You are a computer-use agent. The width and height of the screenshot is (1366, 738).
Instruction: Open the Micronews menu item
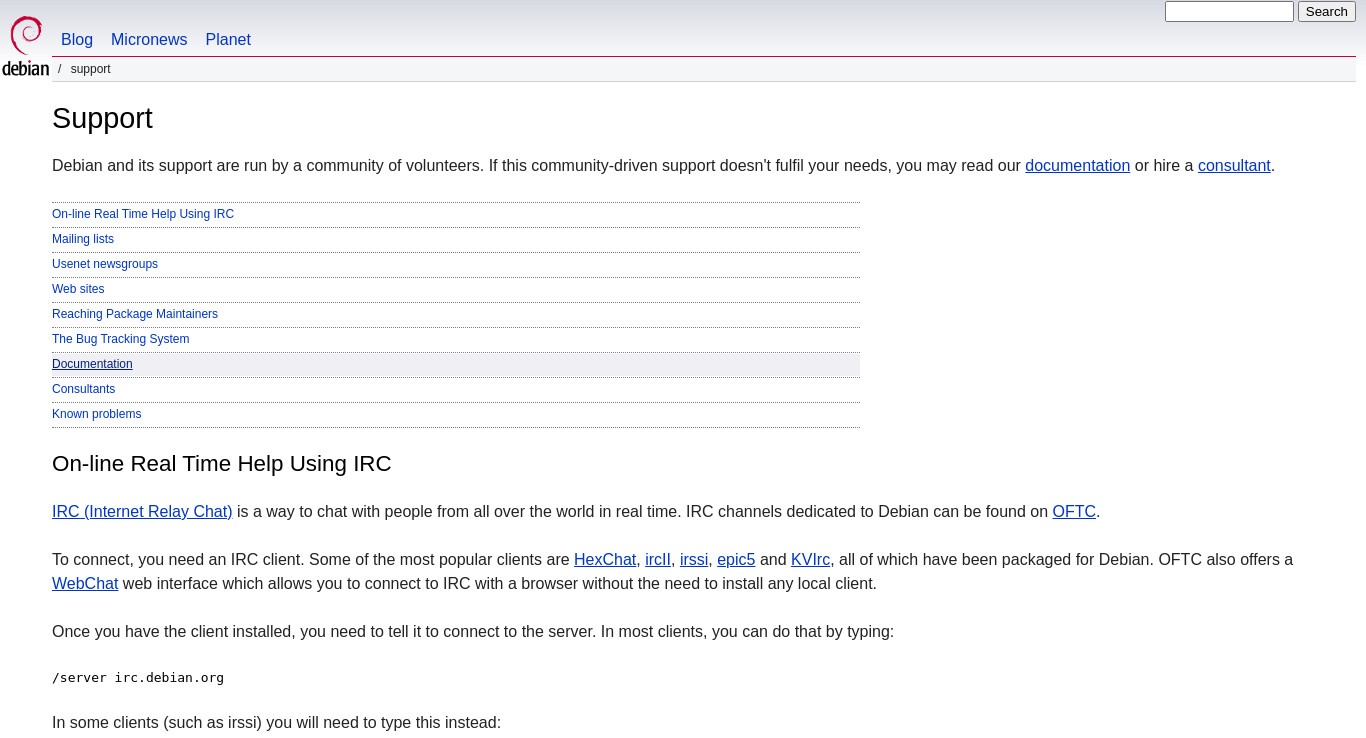pyautogui.click(x=149, y=40)
